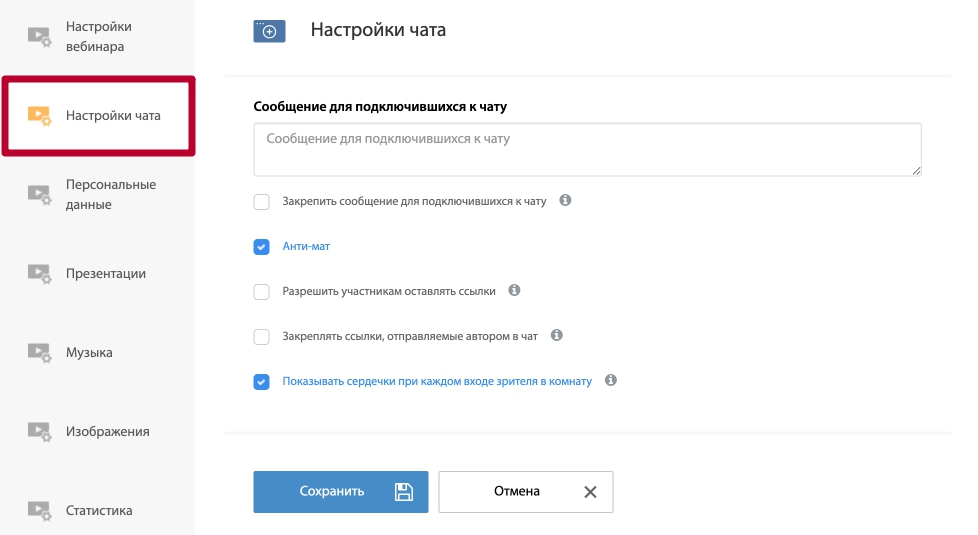The image size is (978, 535).
Task: Click the orange Настройки чата sidebar icon
Action: tap(39, 115)
